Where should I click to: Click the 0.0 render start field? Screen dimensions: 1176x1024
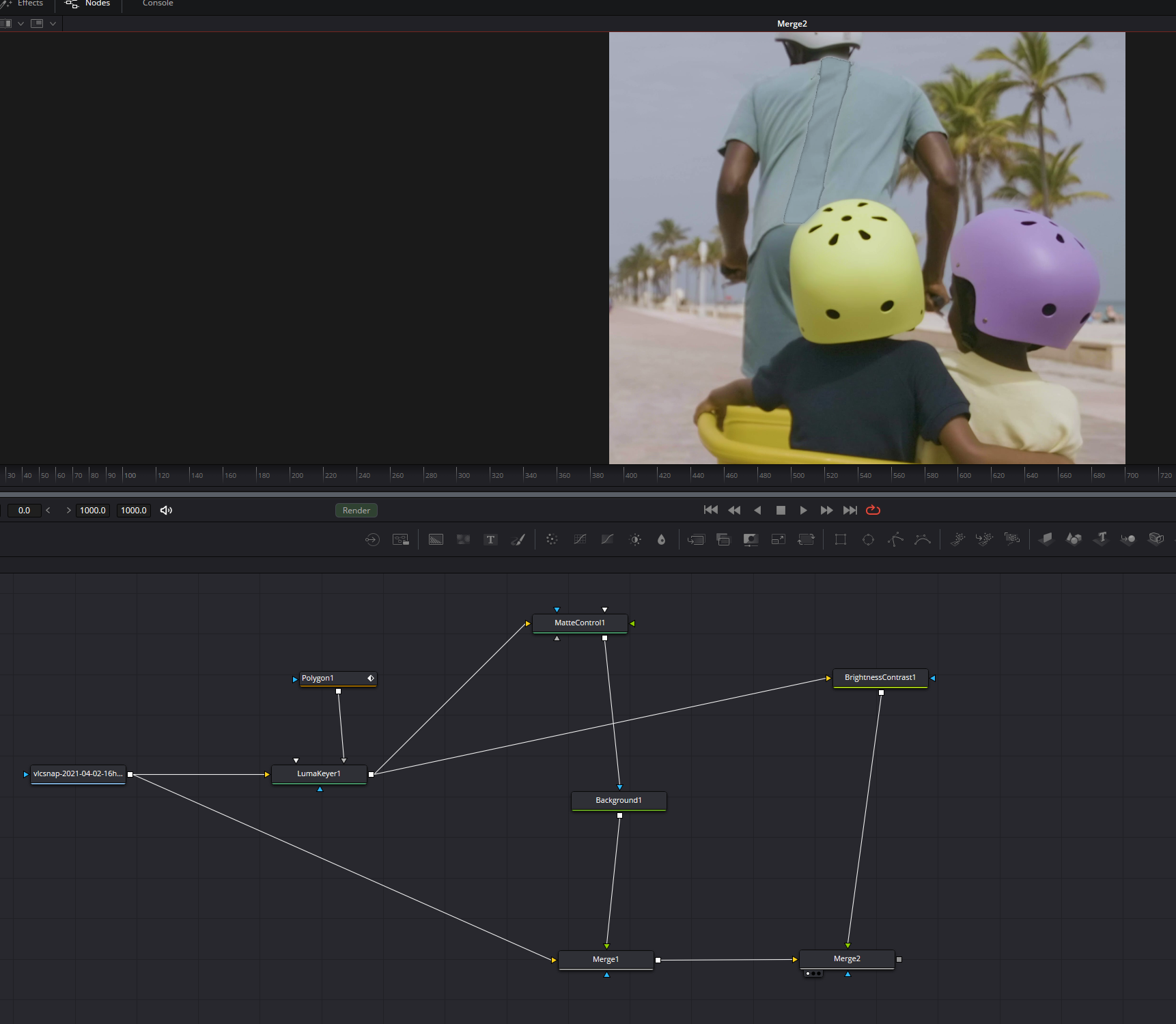(24, 510)
